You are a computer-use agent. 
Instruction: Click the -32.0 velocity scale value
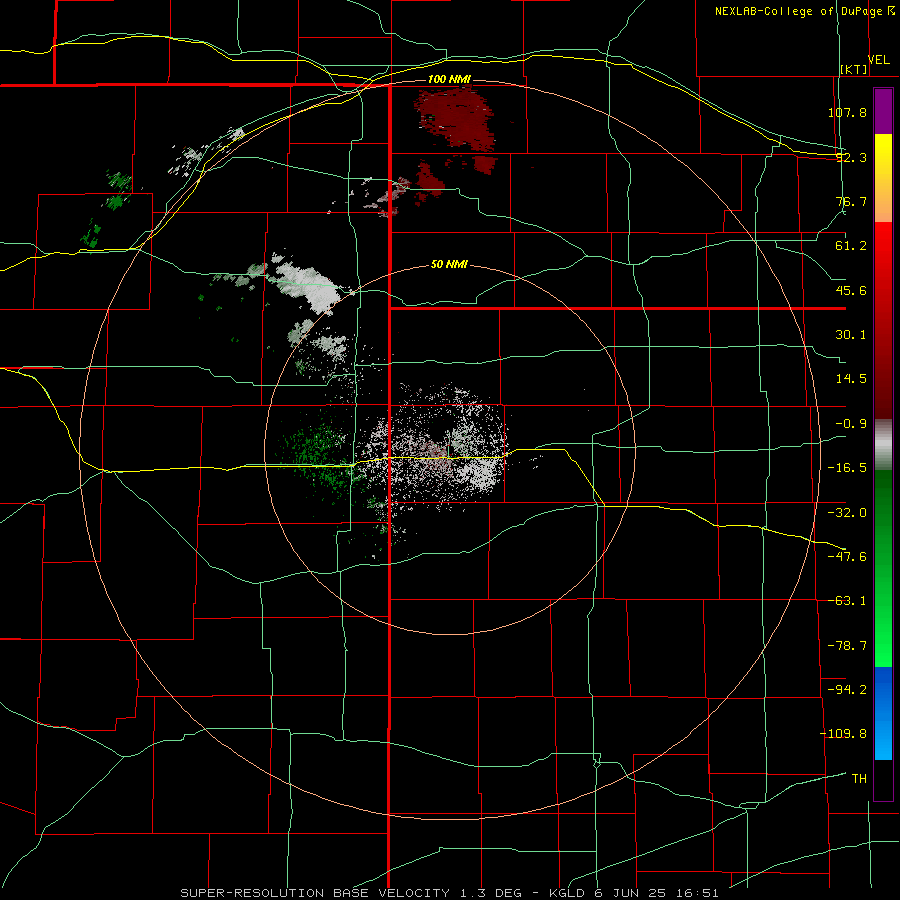847,513
